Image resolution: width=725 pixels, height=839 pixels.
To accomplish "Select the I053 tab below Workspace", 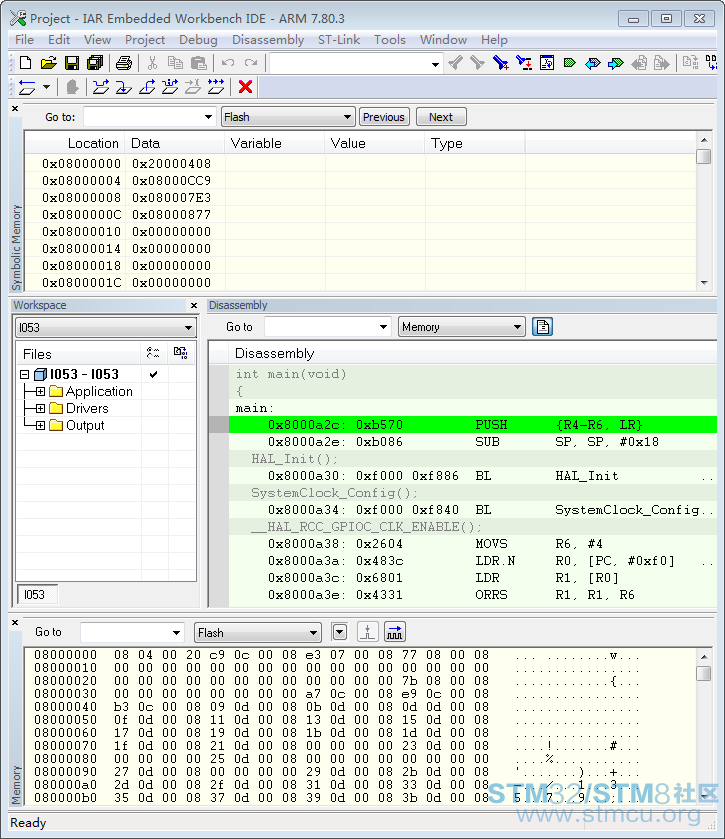I will pos(35,594).
